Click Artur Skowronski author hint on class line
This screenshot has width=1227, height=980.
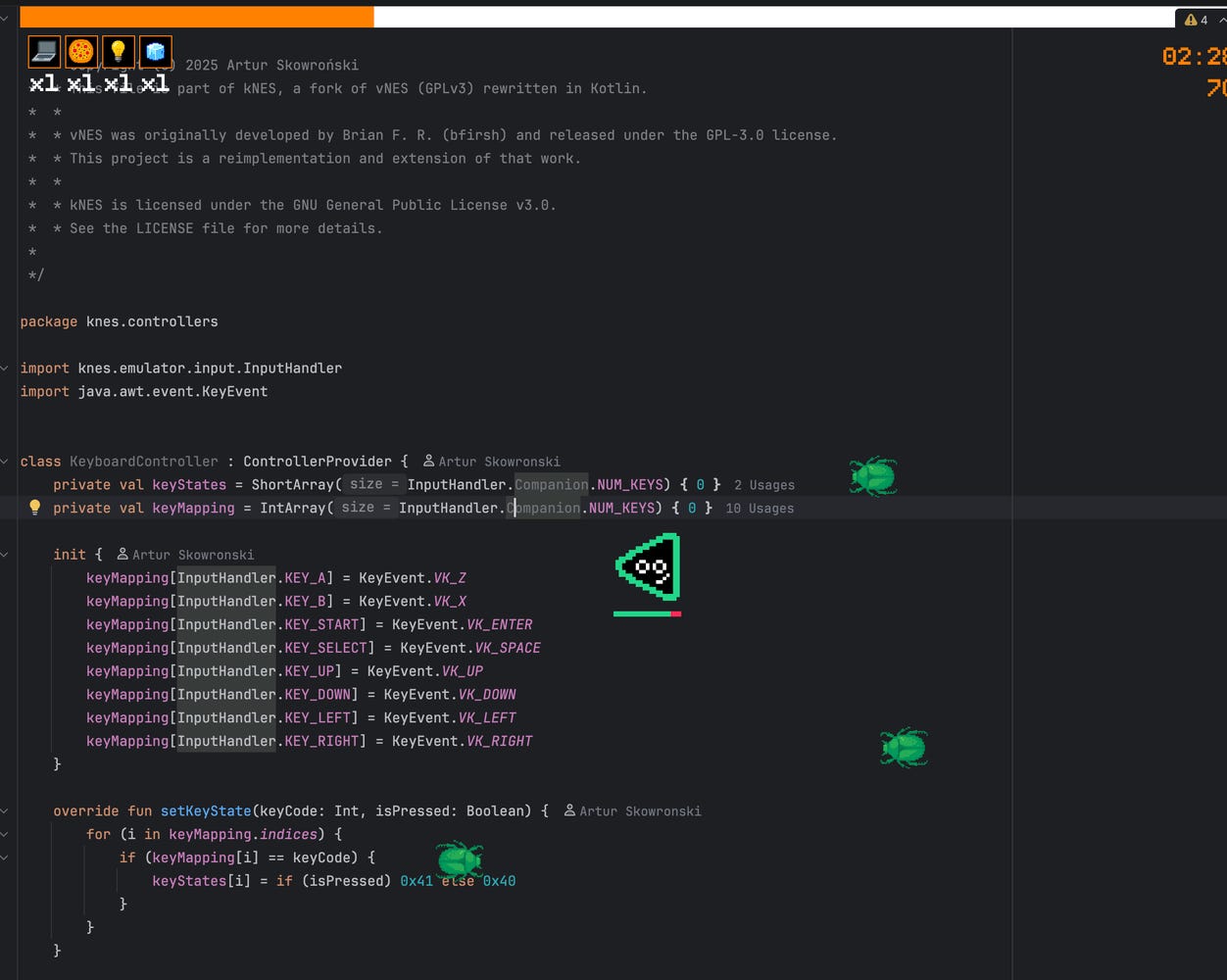500,462
